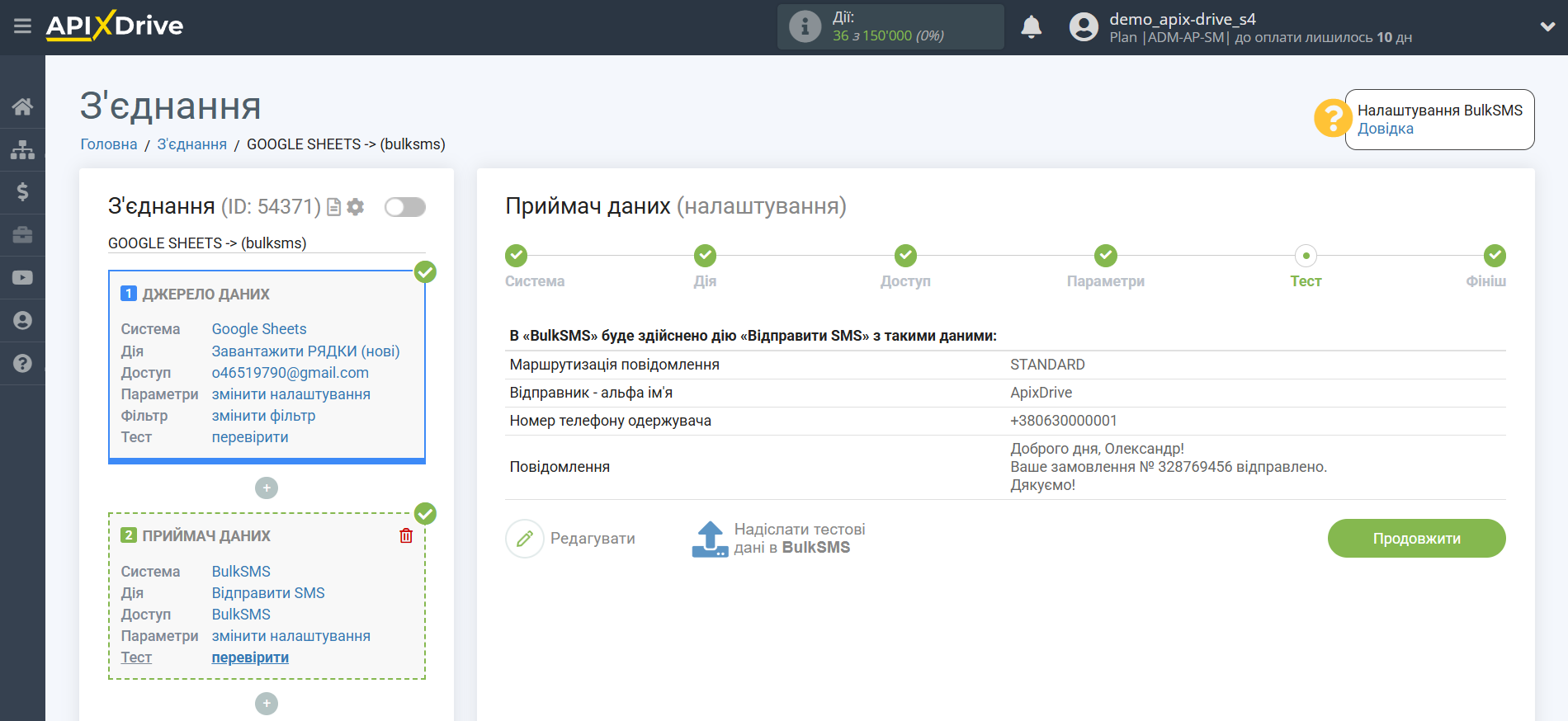Click the user avatar icon
Screen dimensions: 1568x721
click(1084, 27)
